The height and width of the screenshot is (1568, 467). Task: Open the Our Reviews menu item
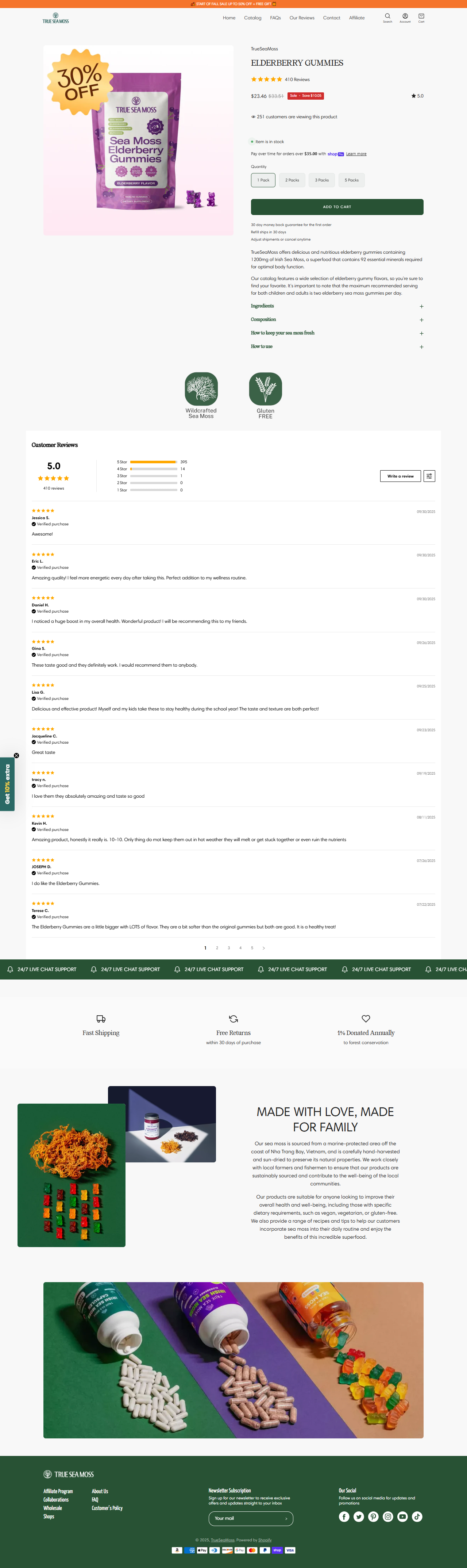tap(302, 18)
